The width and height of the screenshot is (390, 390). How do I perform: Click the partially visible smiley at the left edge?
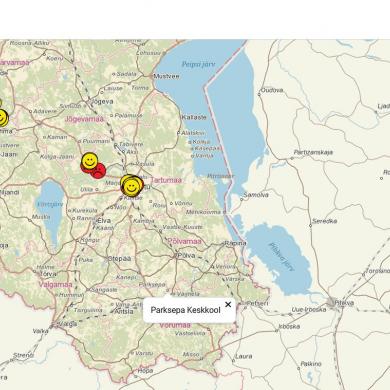pos(3,118)
